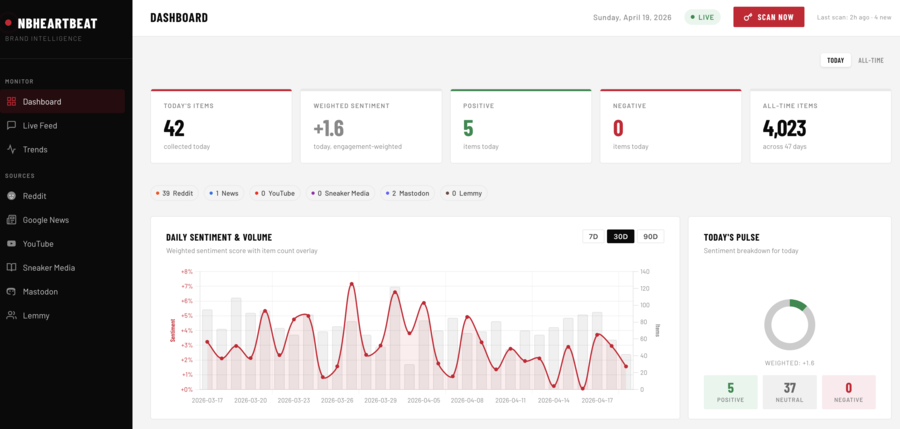Click the 2026-04-05 chart date label
This screenshot has height=429, width=900.
click(x=424, y=400)
